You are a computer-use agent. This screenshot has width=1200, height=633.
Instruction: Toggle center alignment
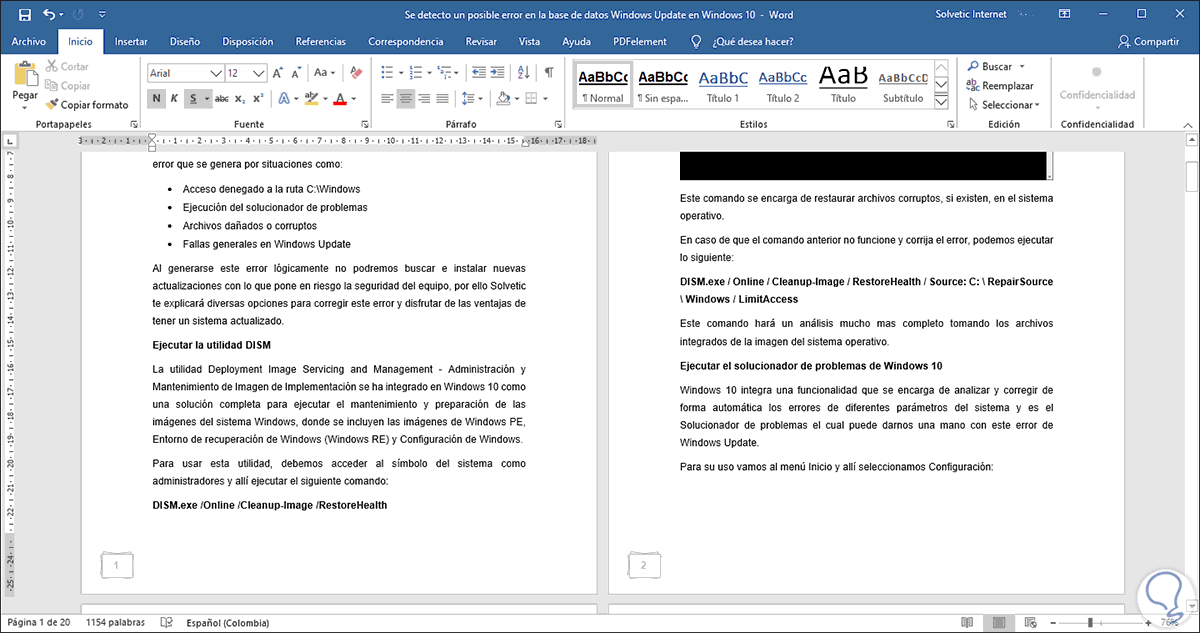pos(406,98)
